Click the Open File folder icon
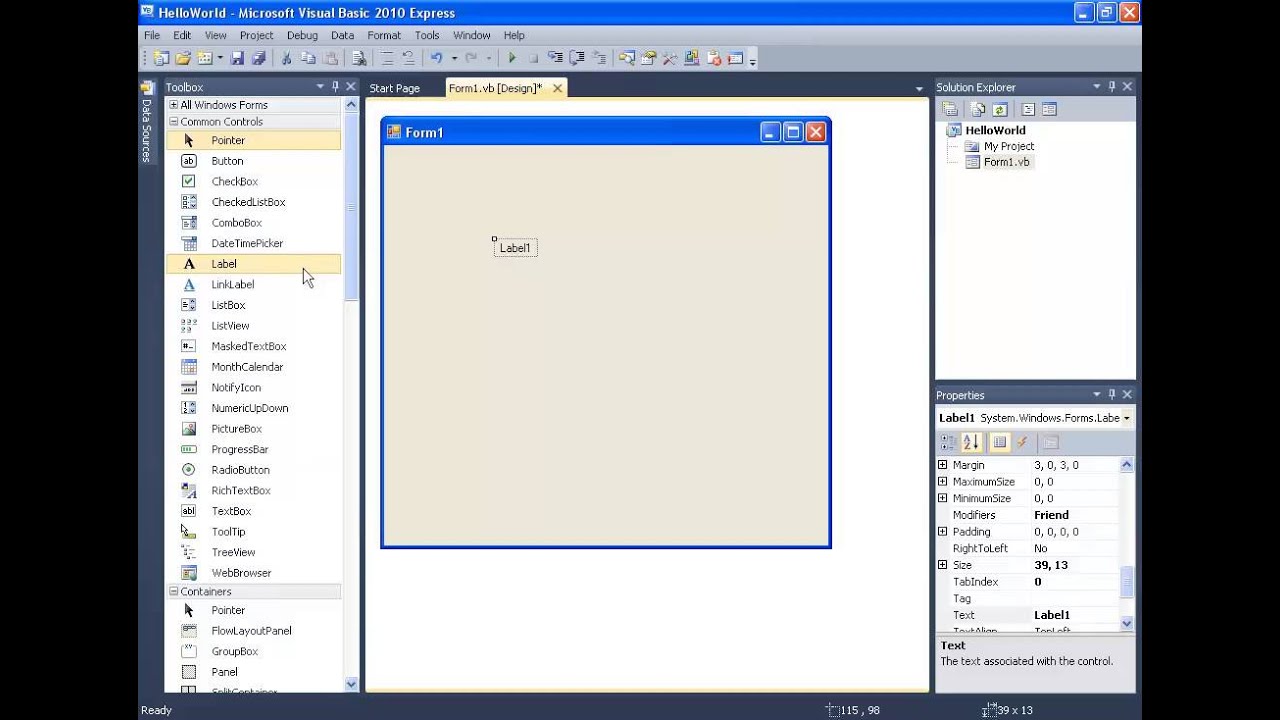 point(183,58)
